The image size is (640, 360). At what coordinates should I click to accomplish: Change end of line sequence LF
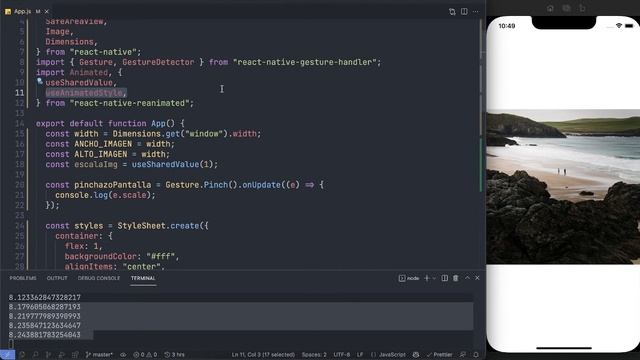(360, 355)
